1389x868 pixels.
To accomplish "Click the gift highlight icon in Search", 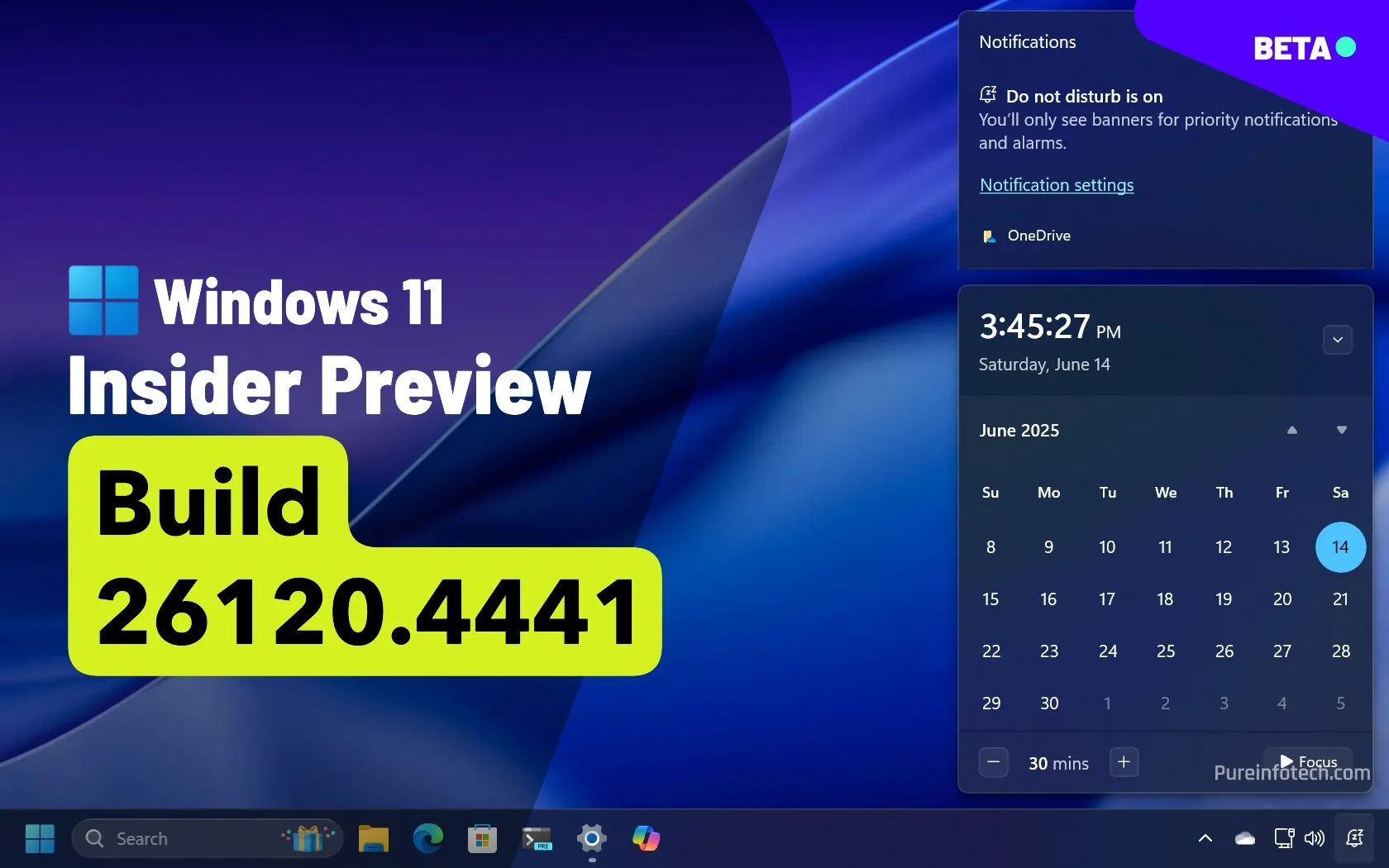I will tap(308, 838).
